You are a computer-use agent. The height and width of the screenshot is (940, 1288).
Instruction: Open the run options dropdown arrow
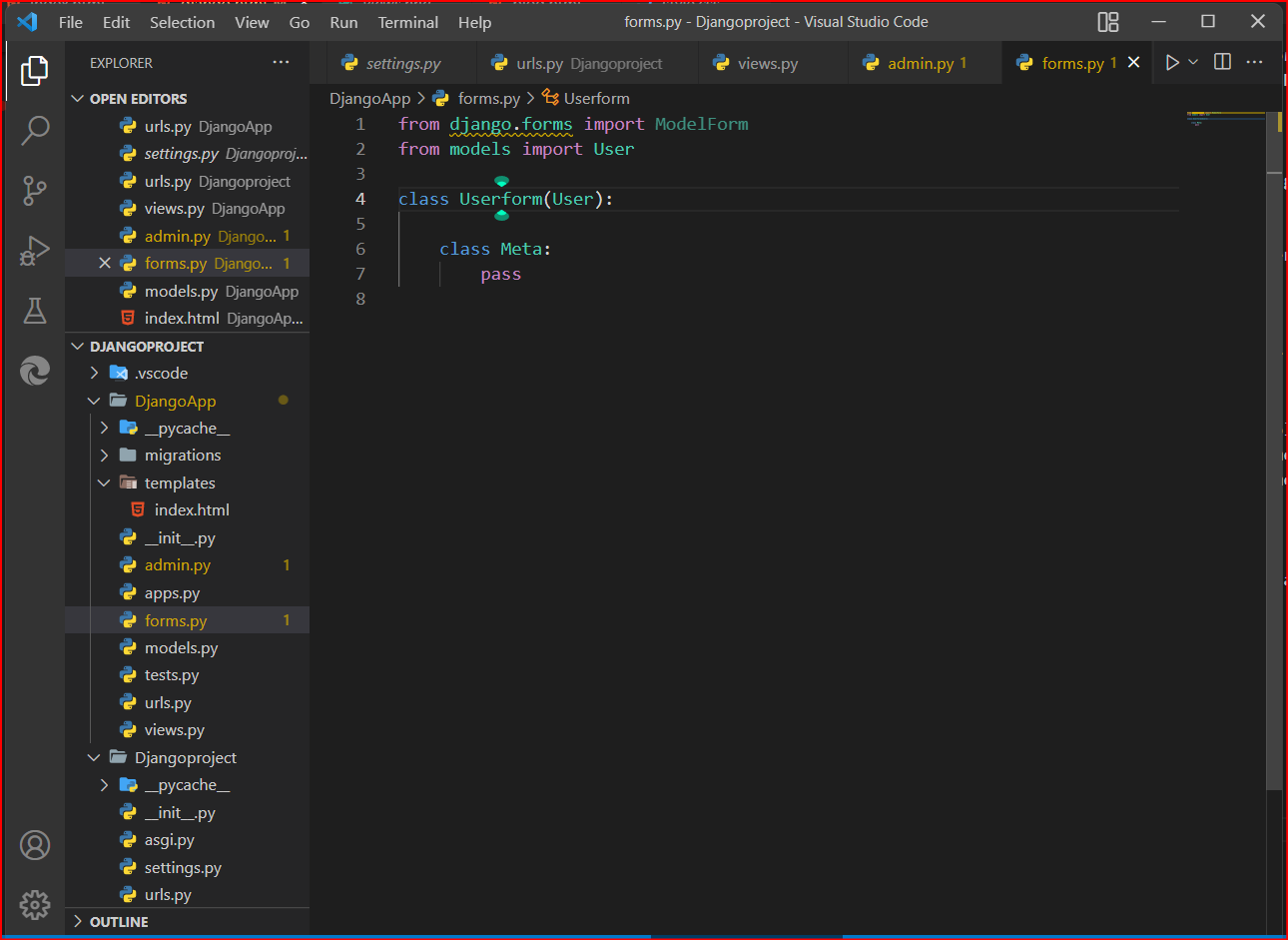[x=1193, y=63]
